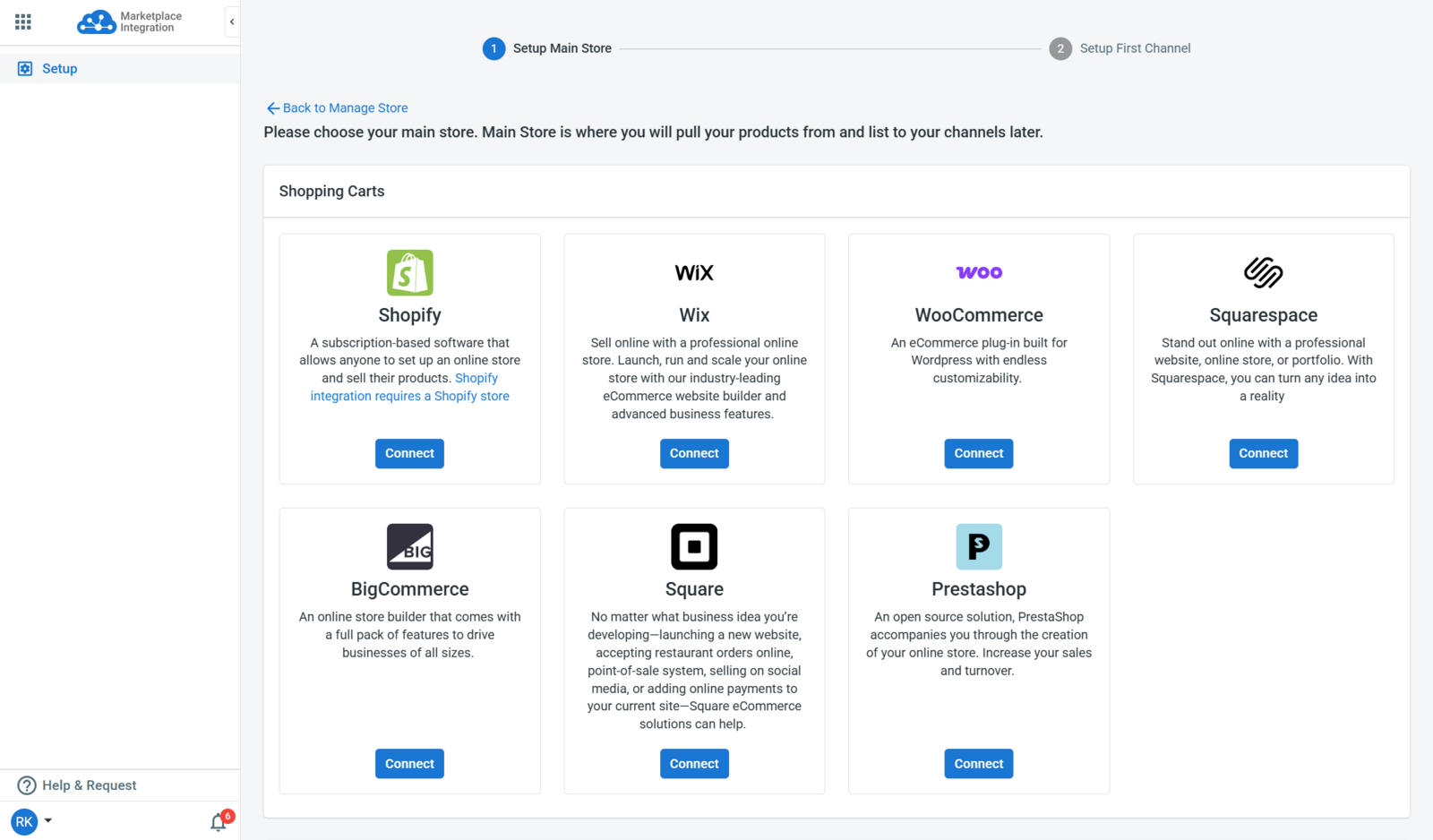
Task: Click the Wix logo
Action: [x=694, y=272]
